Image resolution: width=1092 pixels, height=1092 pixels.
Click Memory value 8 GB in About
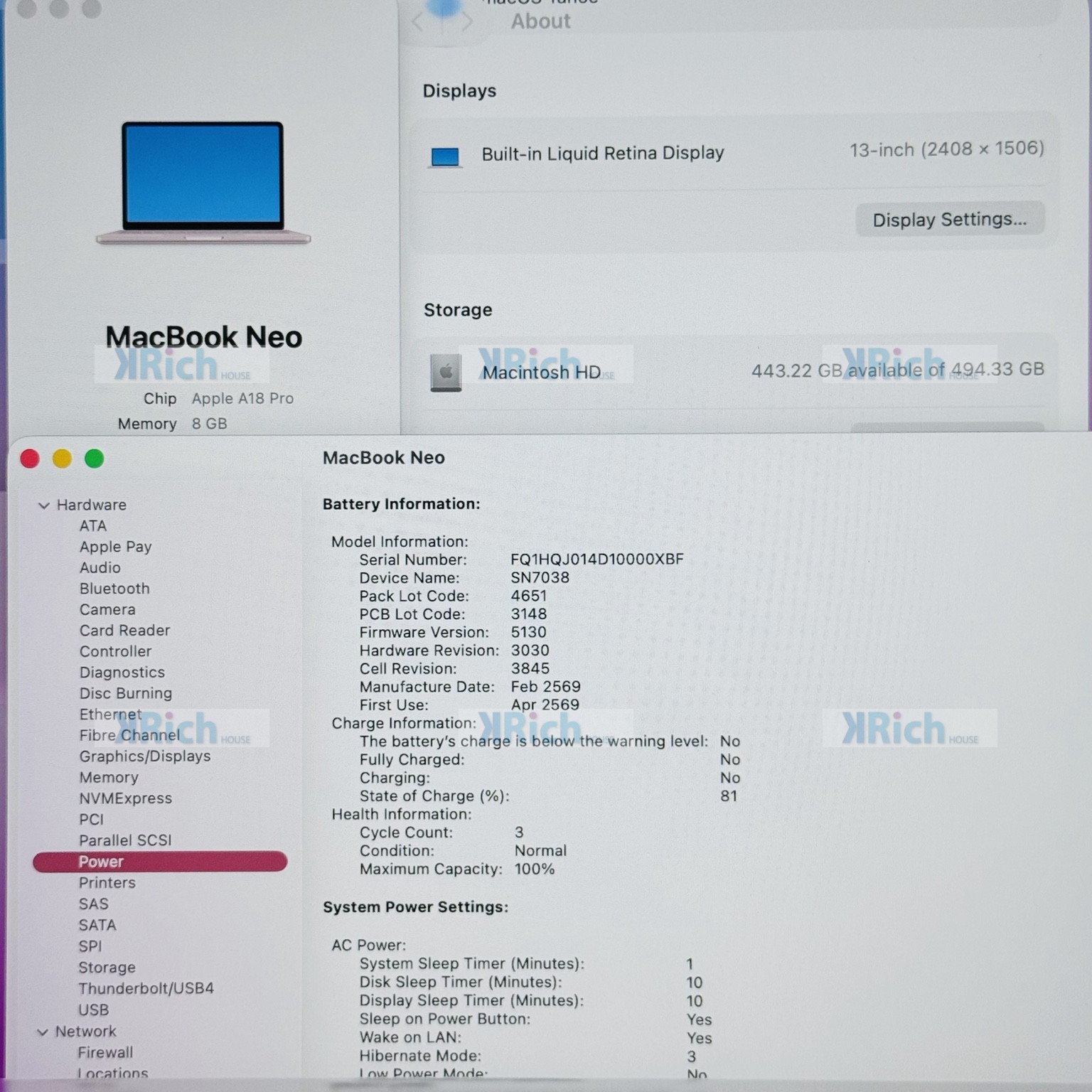tap(209, 424)
